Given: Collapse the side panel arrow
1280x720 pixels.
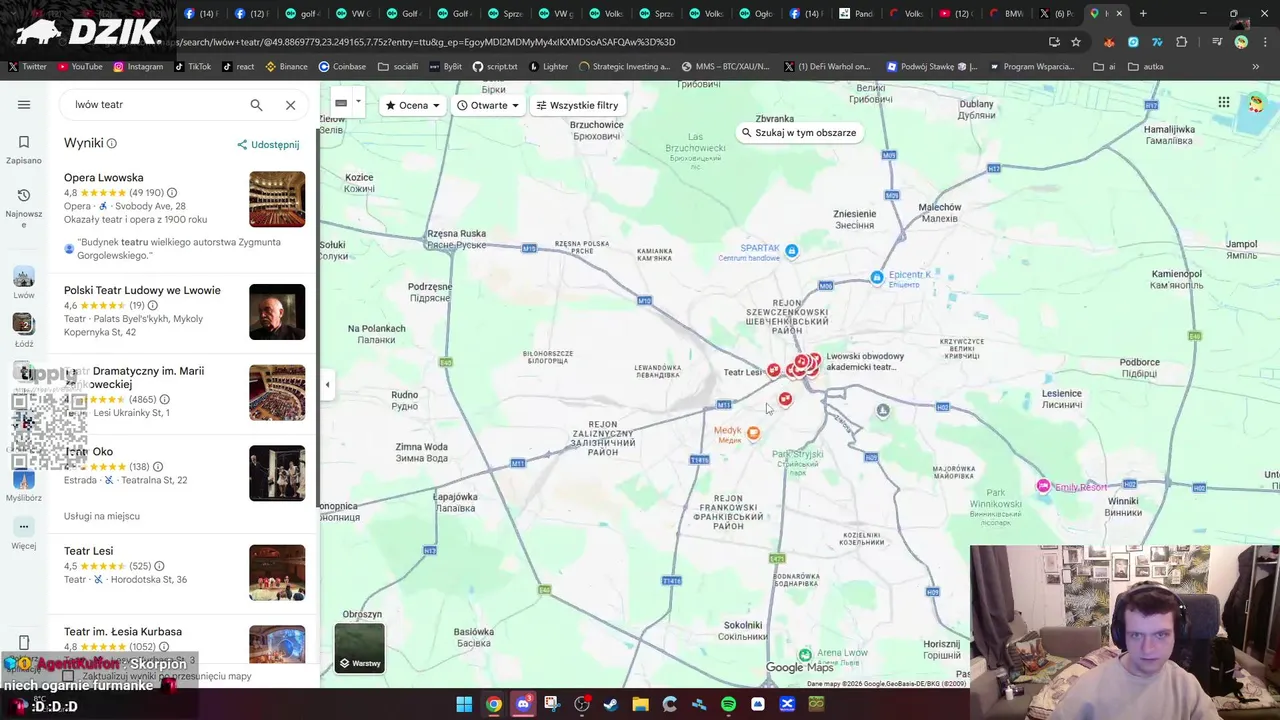Looking at the screenshot, I should (327, 384).
